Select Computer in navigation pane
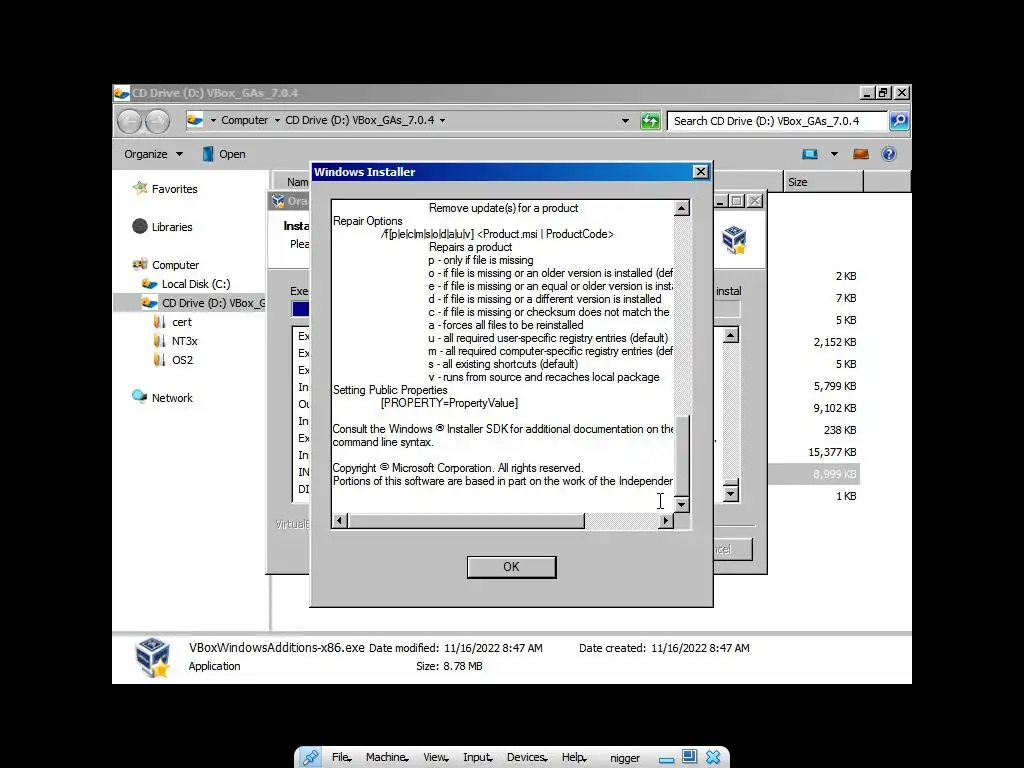 click(175, 264)
